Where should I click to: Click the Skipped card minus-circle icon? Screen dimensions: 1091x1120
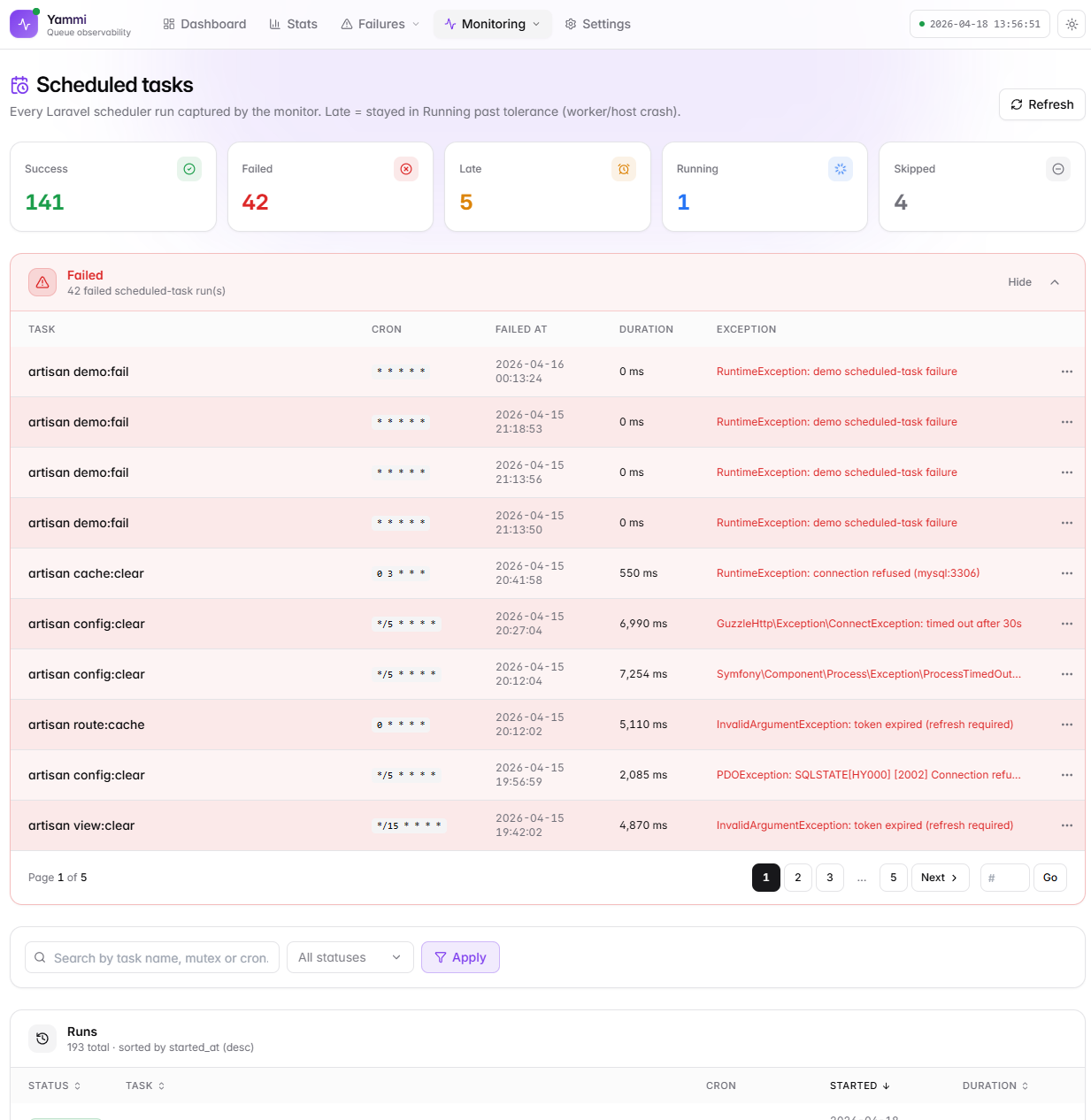click(x=1058, y=169)
